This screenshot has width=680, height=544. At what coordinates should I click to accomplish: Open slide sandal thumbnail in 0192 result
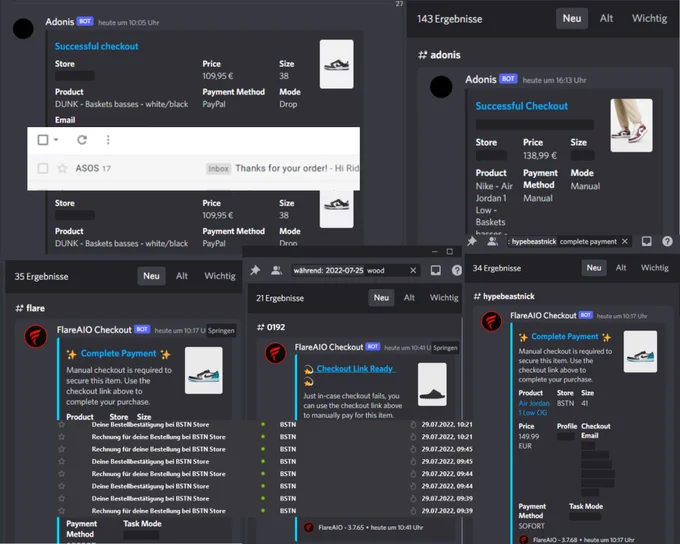tap(432, 385)
